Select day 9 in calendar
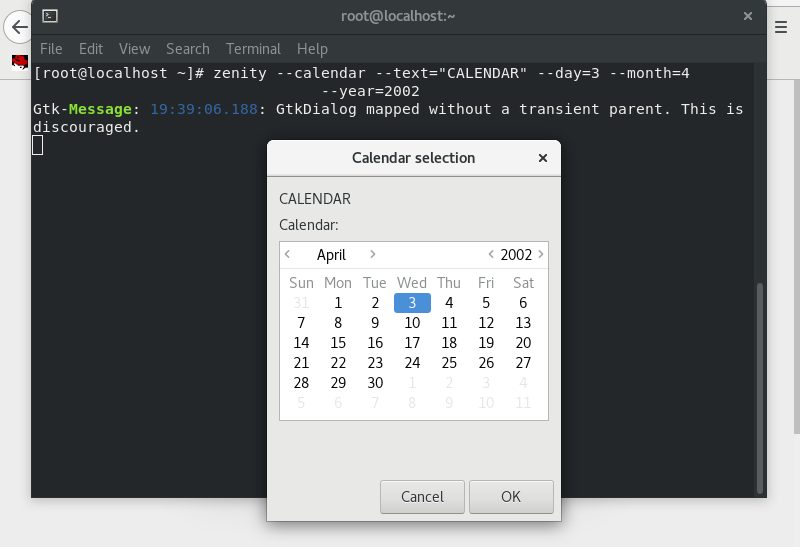The image size is (800, 547). pos(375,322)
